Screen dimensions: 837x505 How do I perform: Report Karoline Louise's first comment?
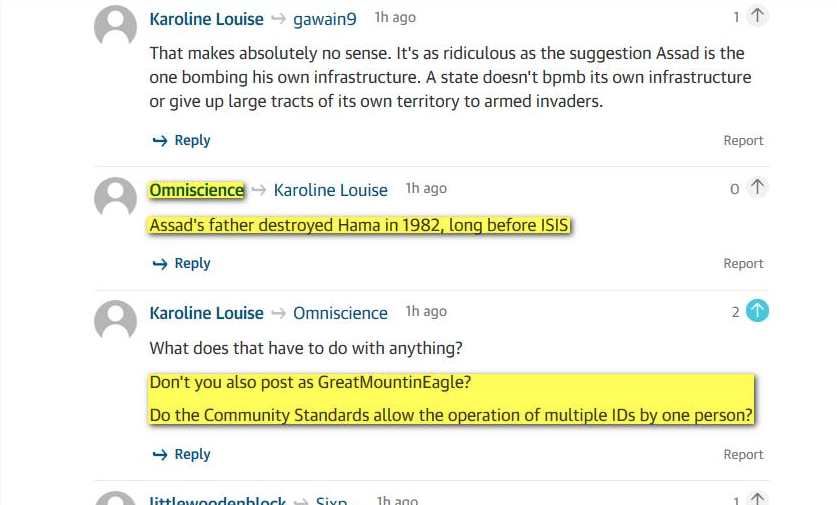(743, 141)
